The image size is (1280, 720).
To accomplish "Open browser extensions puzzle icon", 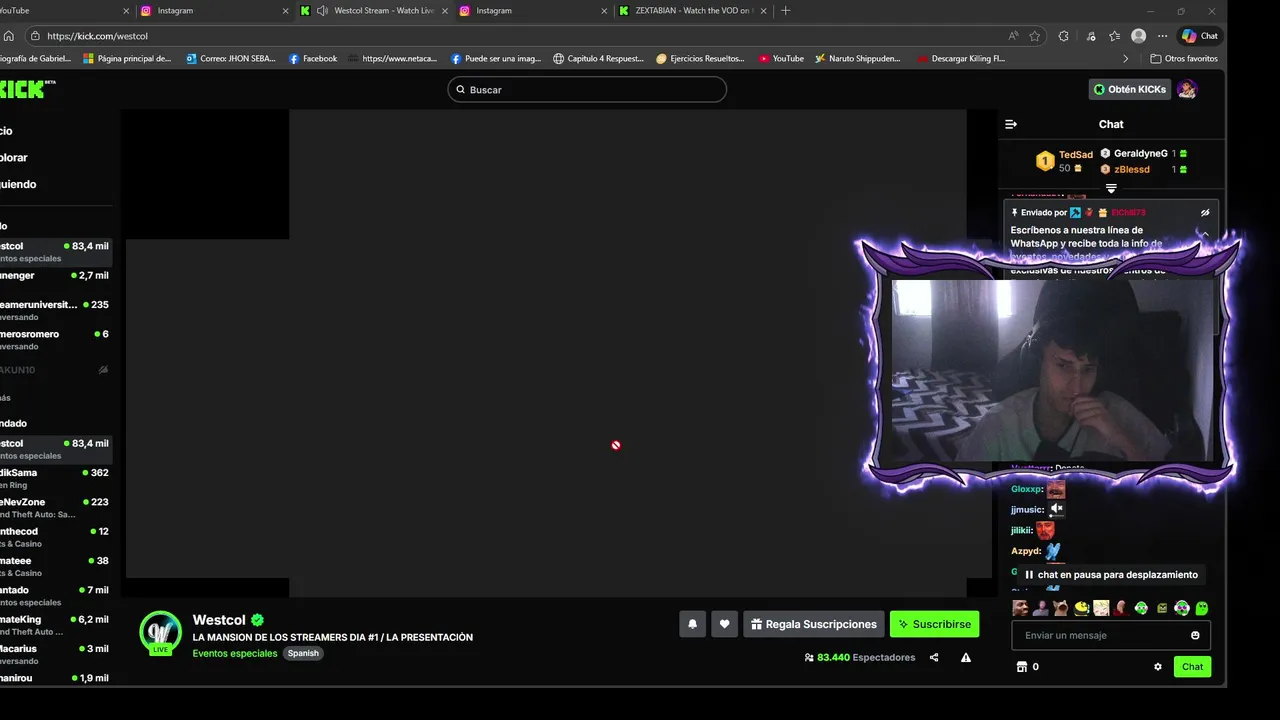I will coord(1063,36).
